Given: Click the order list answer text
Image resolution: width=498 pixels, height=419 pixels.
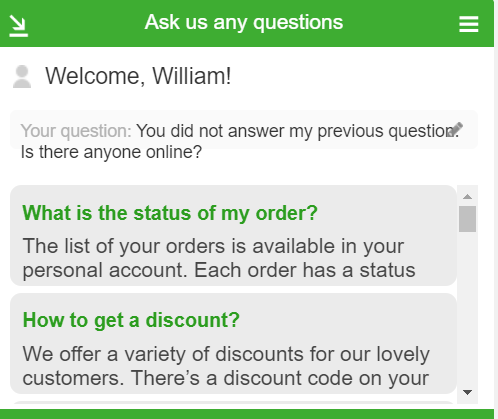Looking at the screenshot, I should [219, 258].
